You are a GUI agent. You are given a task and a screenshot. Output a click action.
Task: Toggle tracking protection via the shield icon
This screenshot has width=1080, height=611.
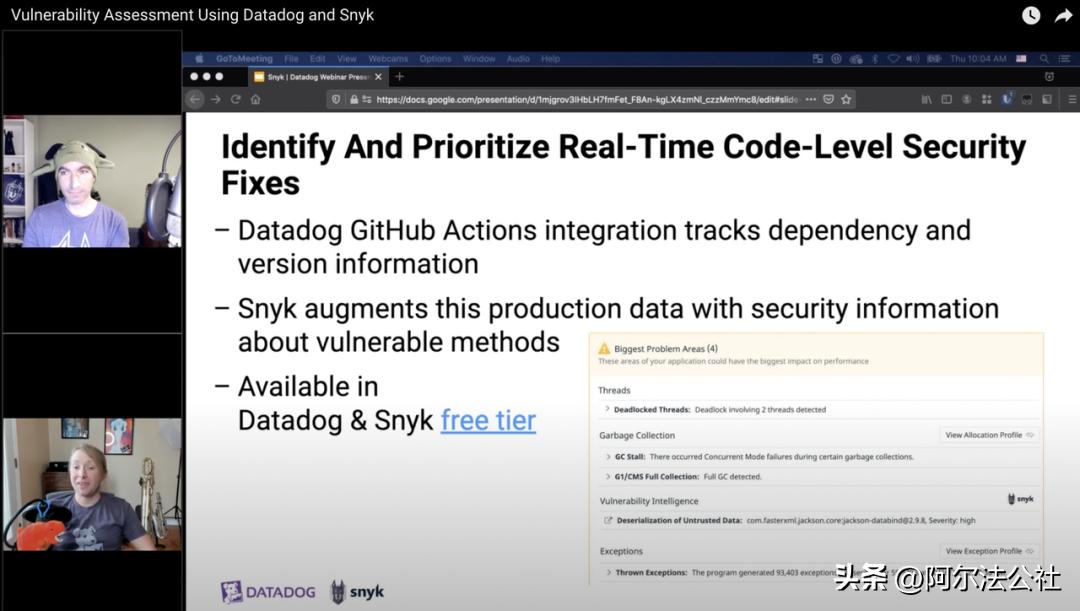[x=335, y=99]
